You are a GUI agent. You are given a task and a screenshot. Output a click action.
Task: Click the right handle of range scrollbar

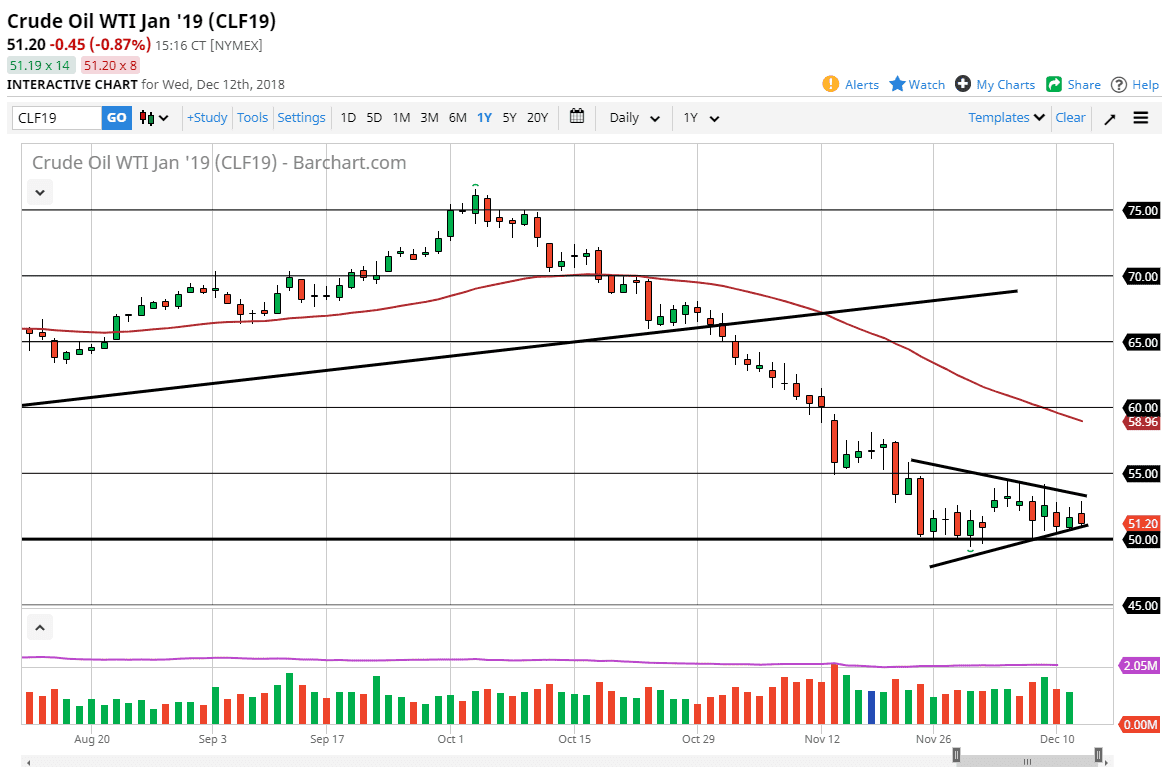pos(1098,755)
